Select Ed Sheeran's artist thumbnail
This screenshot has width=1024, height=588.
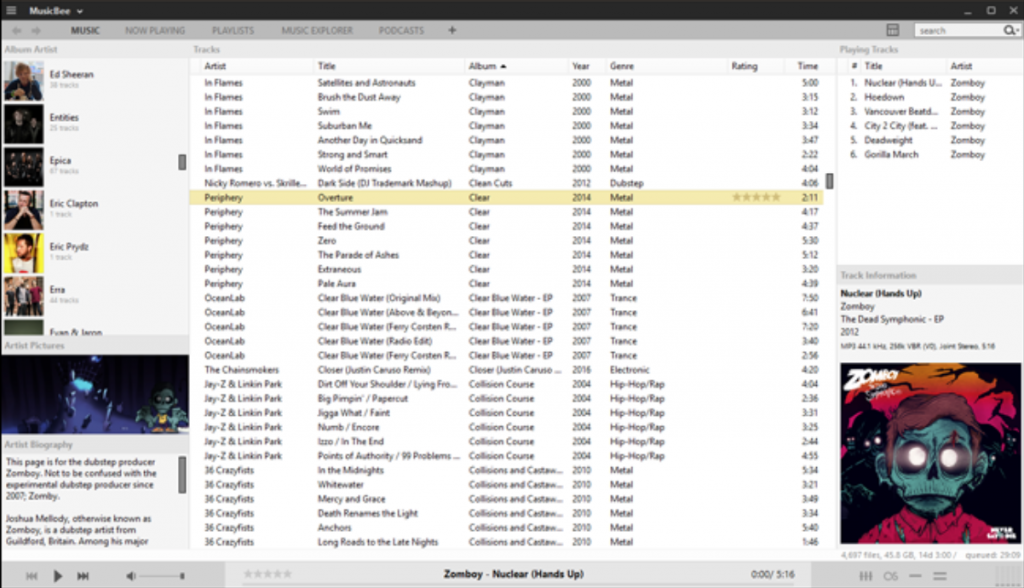[24, 81]
